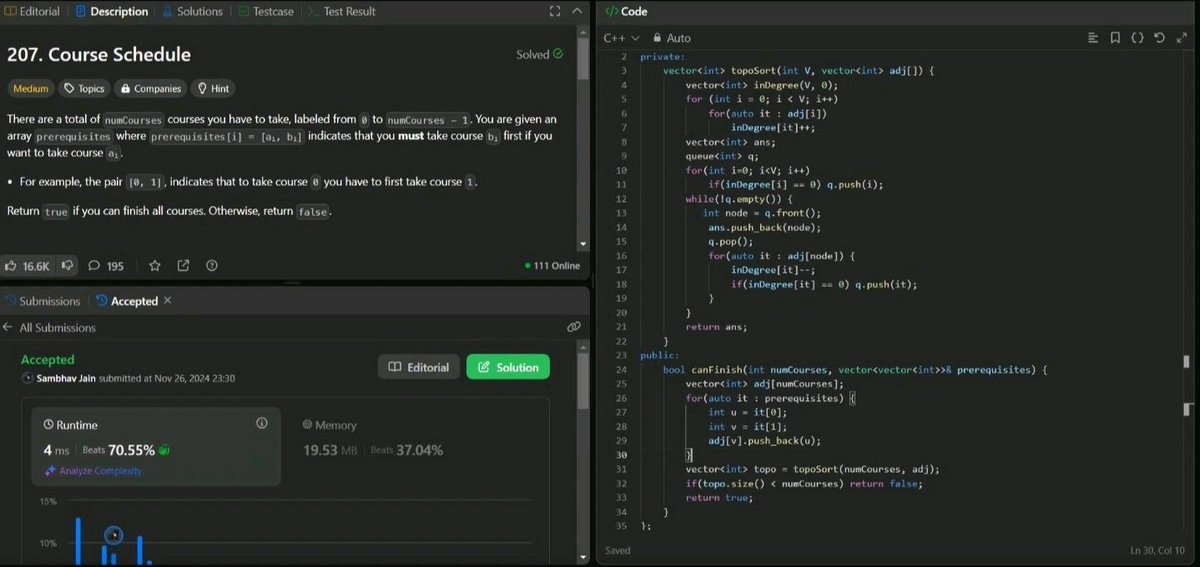Click 'return true;' on line 33
The height and width of the screenshot is (567, 1200).
pos(719,498)
